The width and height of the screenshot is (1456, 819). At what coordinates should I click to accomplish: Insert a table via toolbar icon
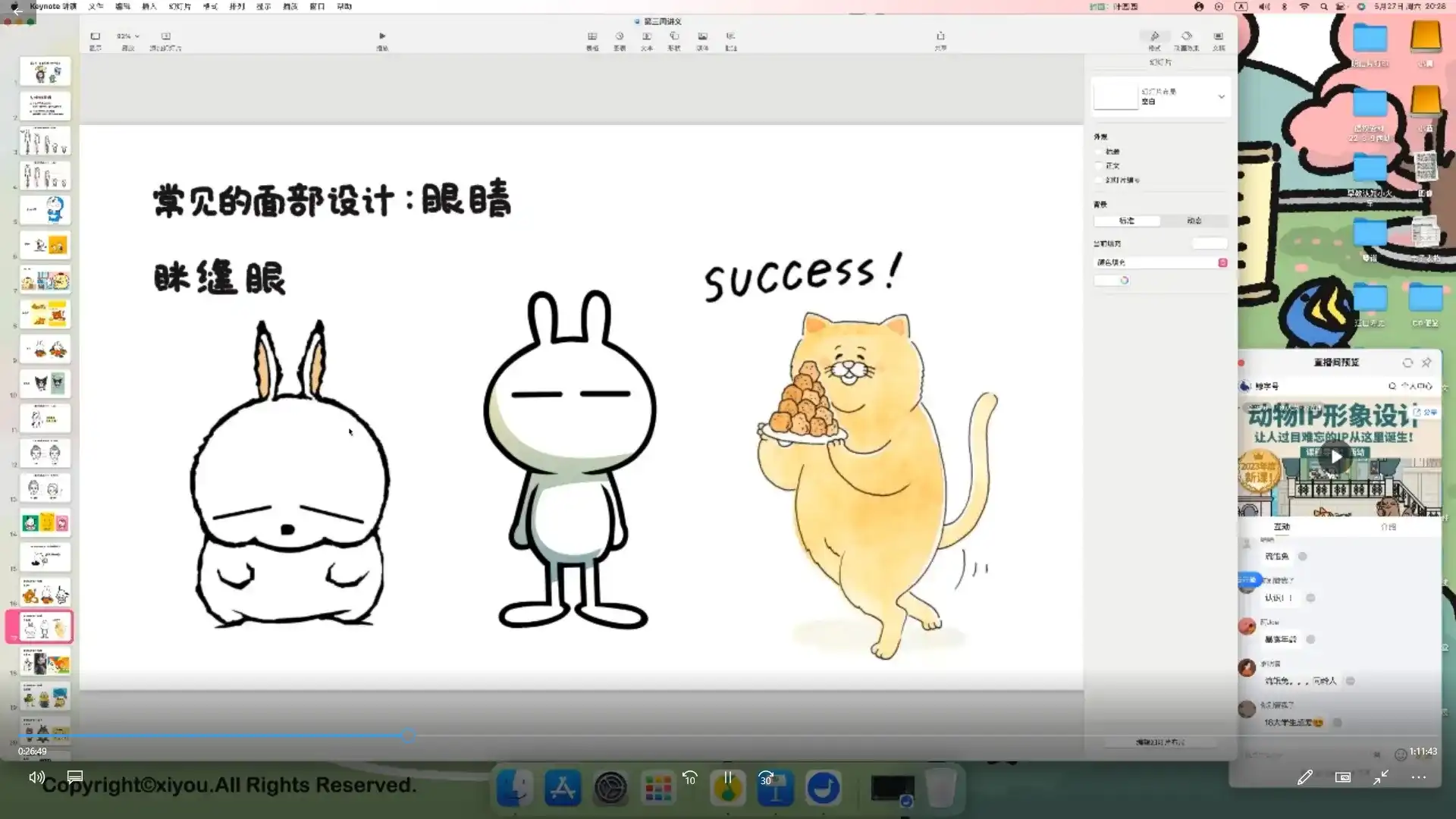(x=592, y=36)
